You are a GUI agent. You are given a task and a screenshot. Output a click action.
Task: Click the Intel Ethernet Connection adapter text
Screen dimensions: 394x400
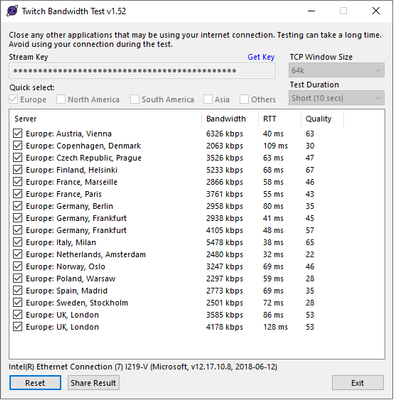(x=143, y=367)
